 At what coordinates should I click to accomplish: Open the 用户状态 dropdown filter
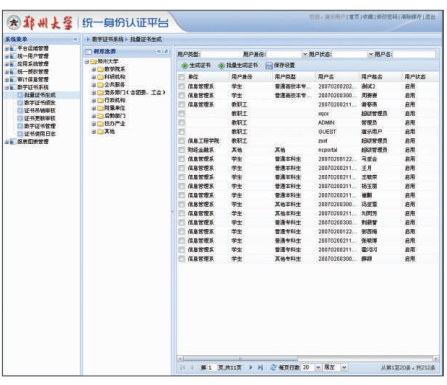coord(371,54)
